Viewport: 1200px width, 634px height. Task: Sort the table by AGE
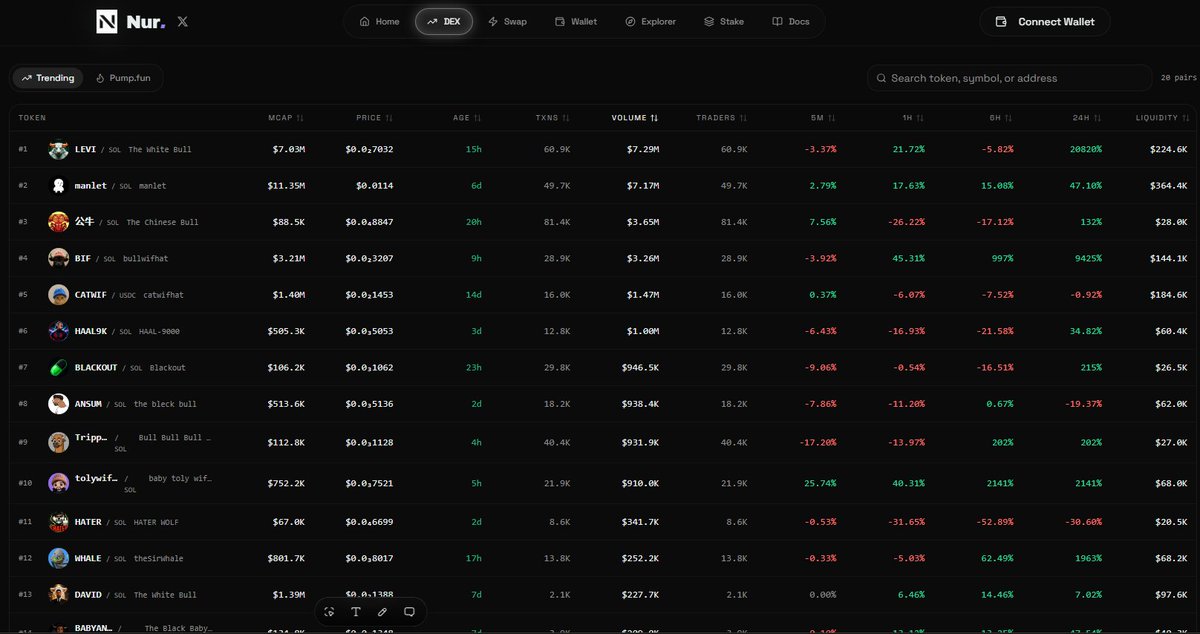467,118
